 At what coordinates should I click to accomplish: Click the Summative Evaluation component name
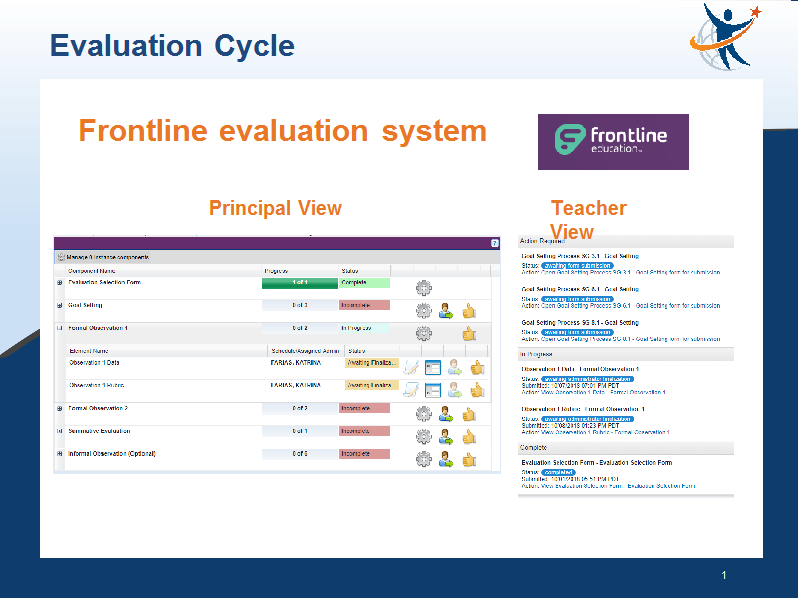[99, 431]
